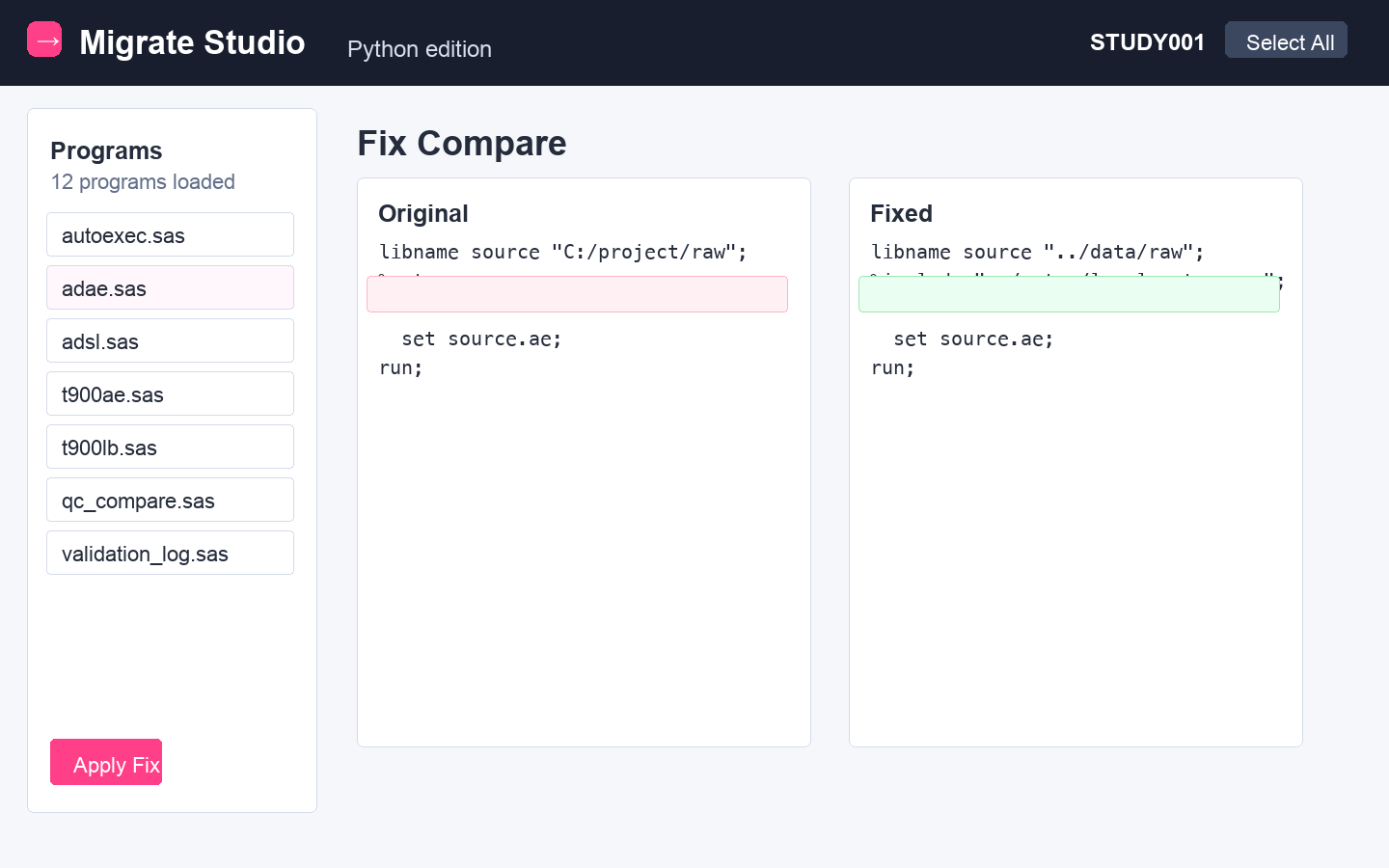The height and width of the screenshot is (868, 1389).
Task: Click 'set source.ae;' in the Original pane
Action: pos(481,339)
